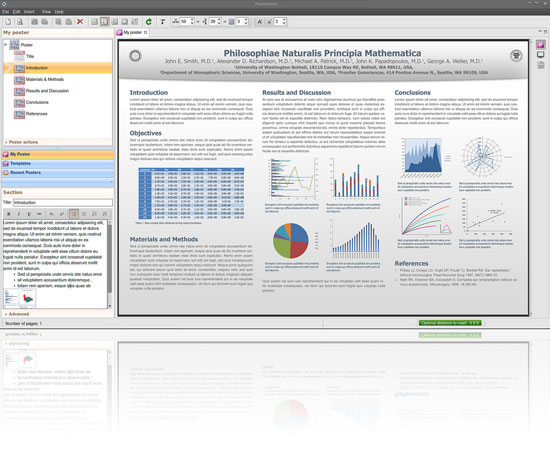Open the Insert menu
Image resolution: width=550 pixels, height=472 pixels.
[x=29, y=12]
